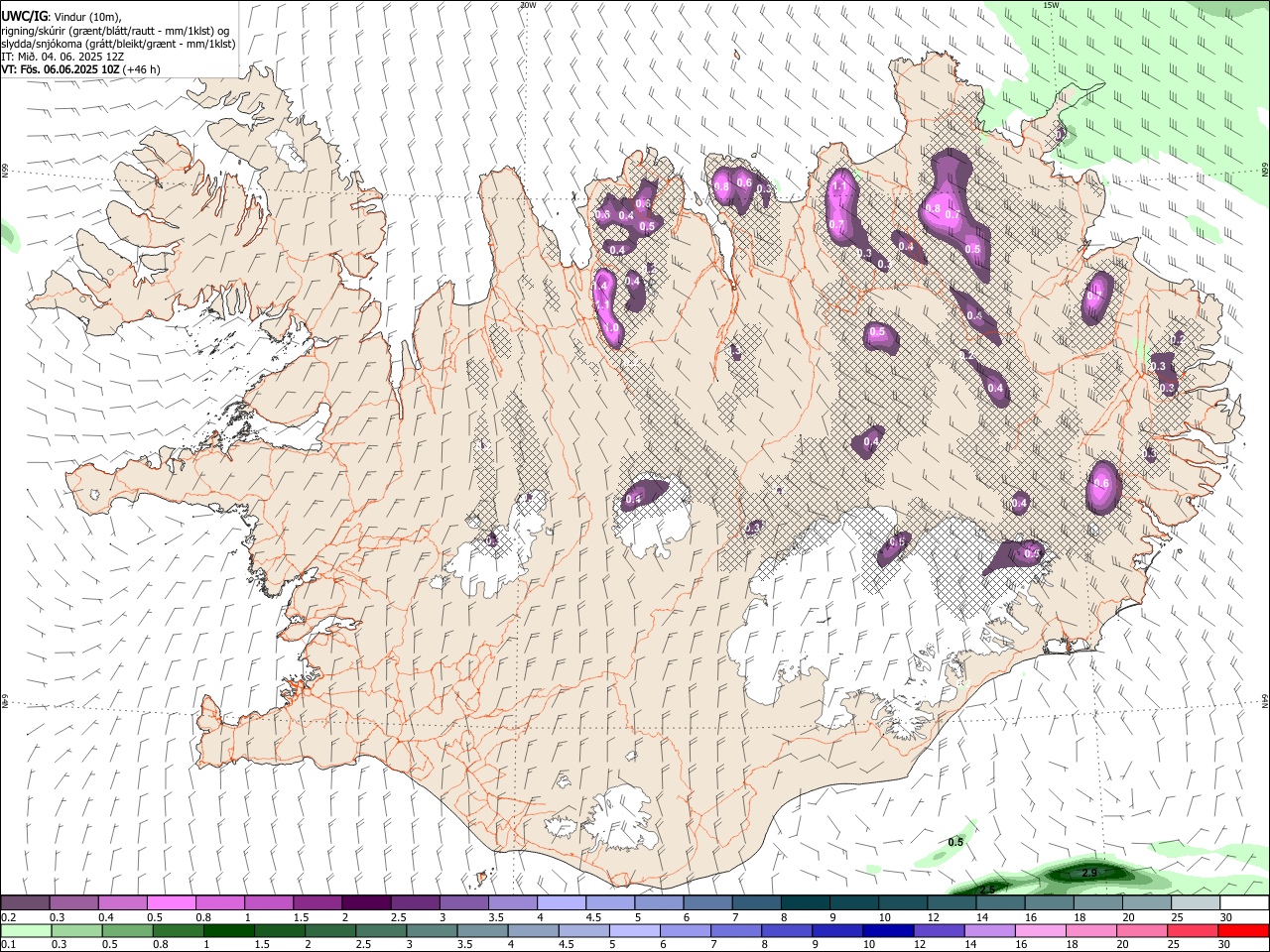The width and height of the screenshot is (1270, 952).
Task: Select the violet 12 swatch, lower legend
Action: point(937,931)
